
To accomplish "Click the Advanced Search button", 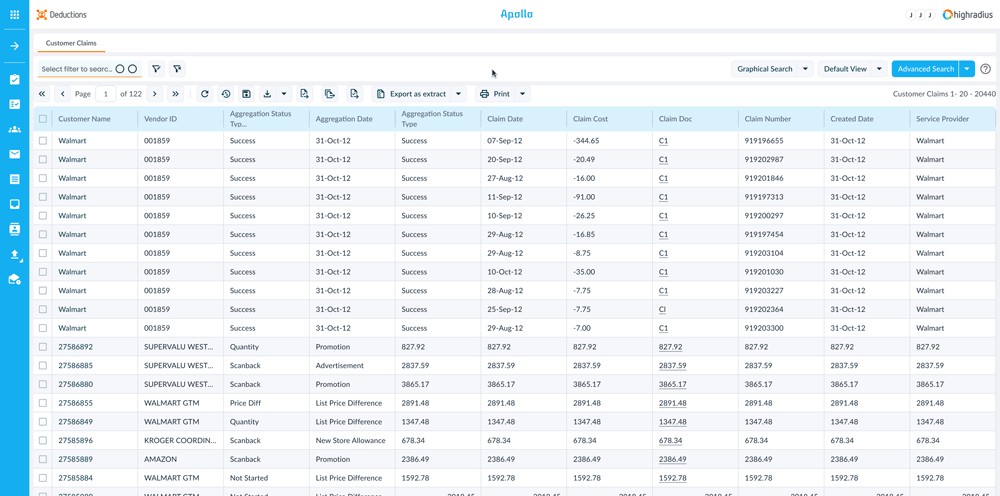I will [x=926, y=69].
